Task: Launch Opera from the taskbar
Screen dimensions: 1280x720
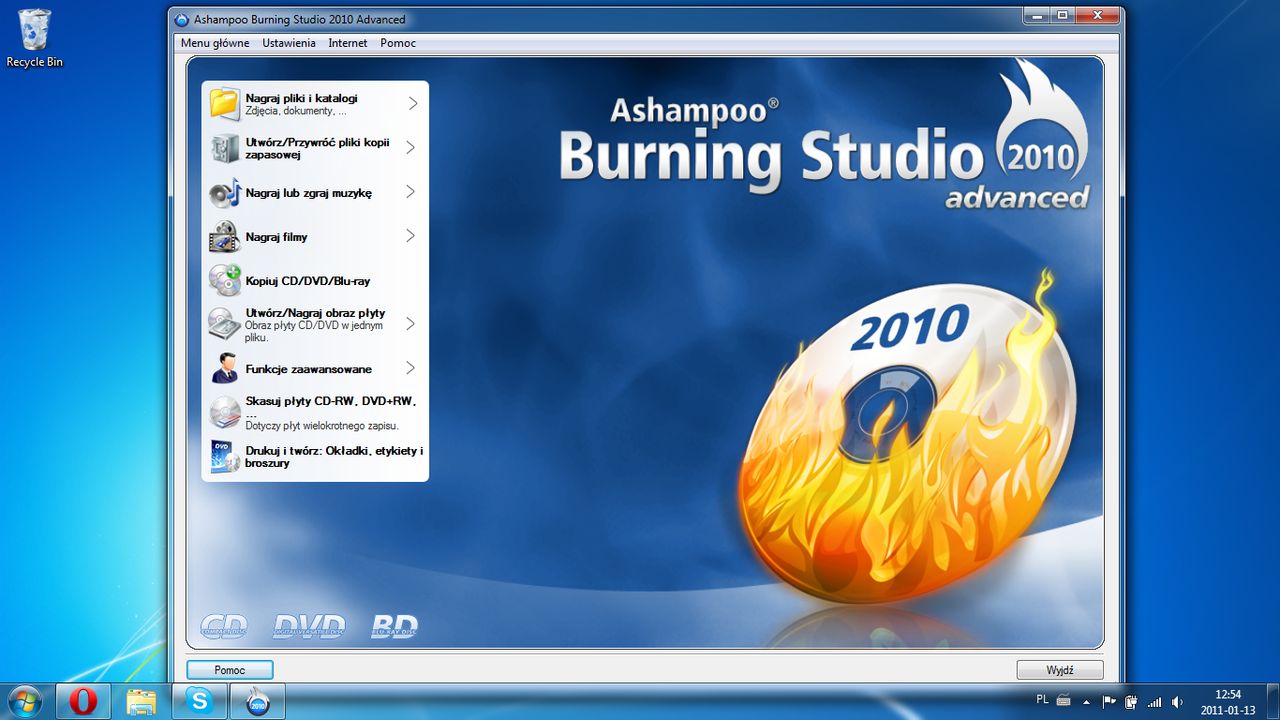Action: (83, 701)
